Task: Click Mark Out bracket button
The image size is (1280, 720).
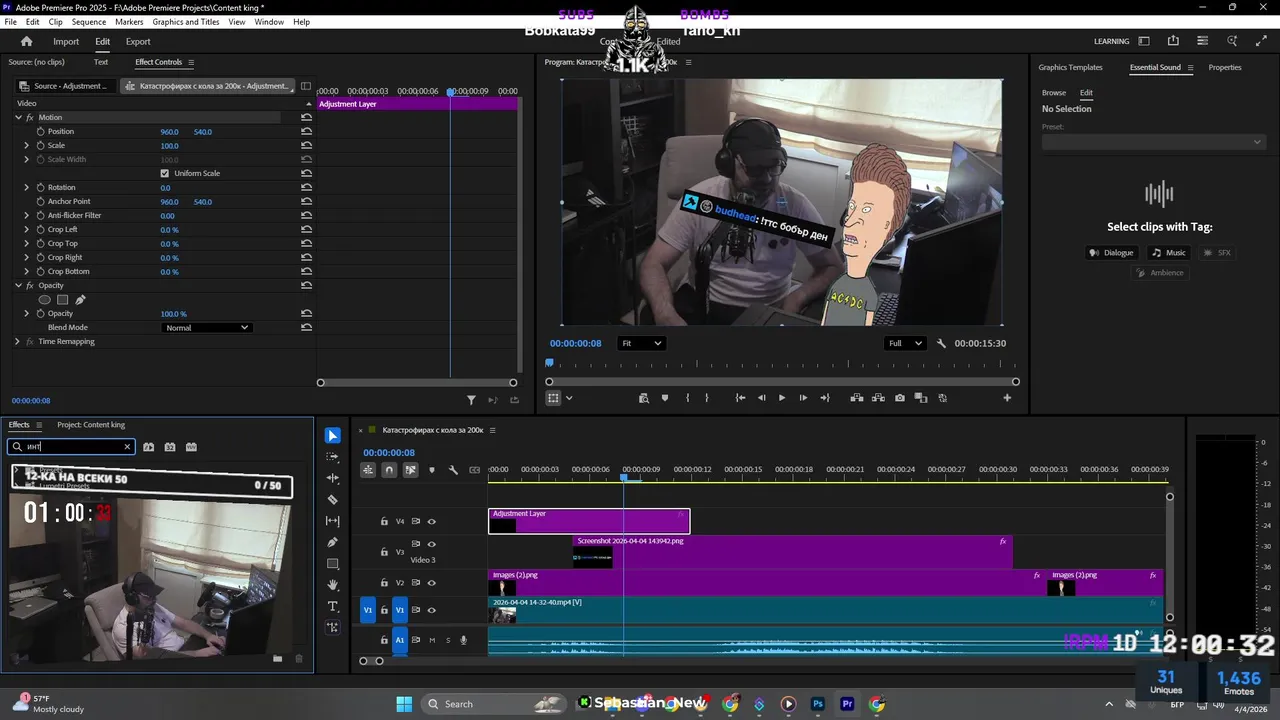Action: click(707, 398)
